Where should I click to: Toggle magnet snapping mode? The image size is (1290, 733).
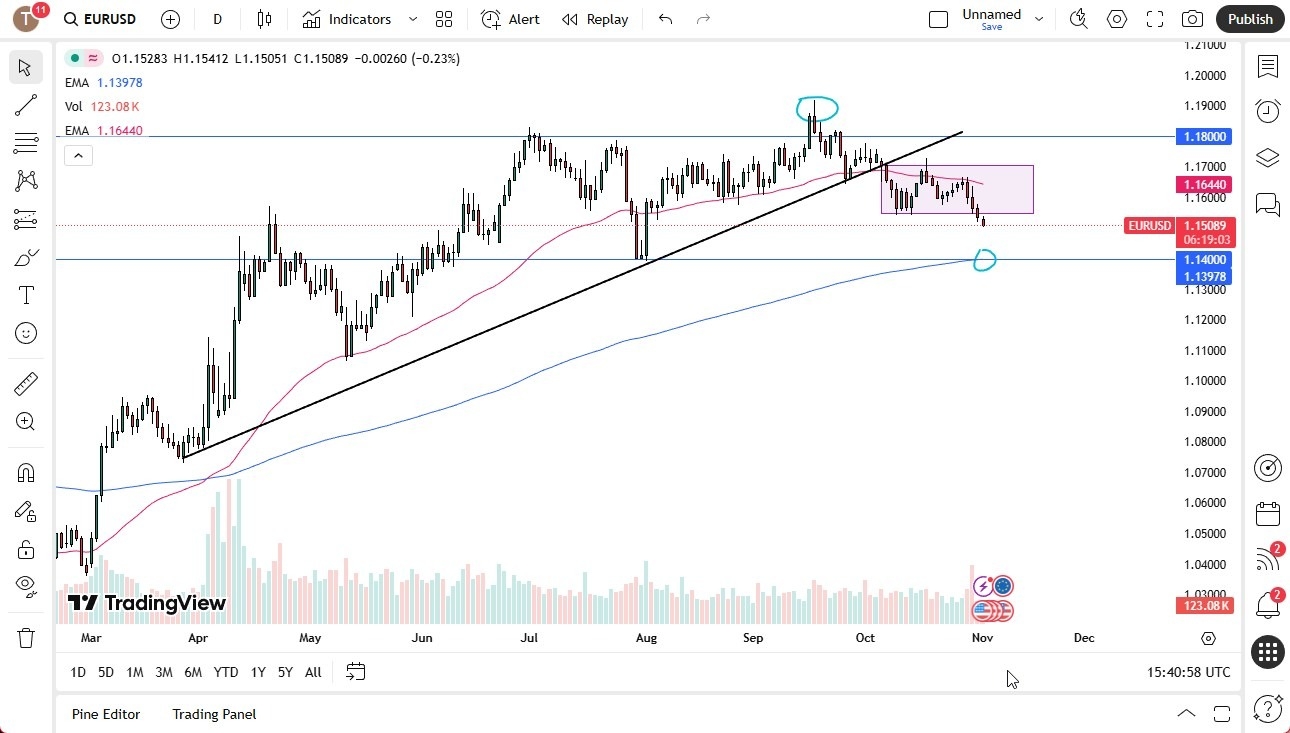(x=25, y=472)
